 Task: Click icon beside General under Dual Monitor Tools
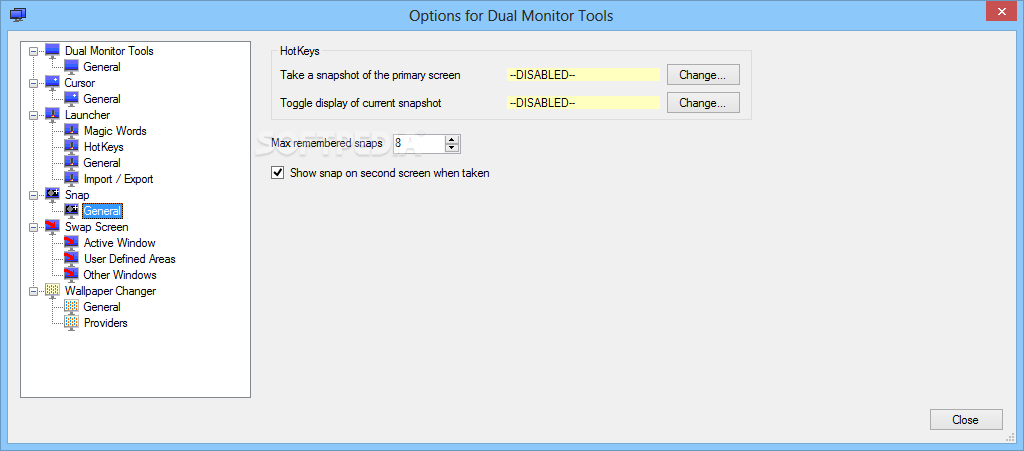tap(71, 67)
